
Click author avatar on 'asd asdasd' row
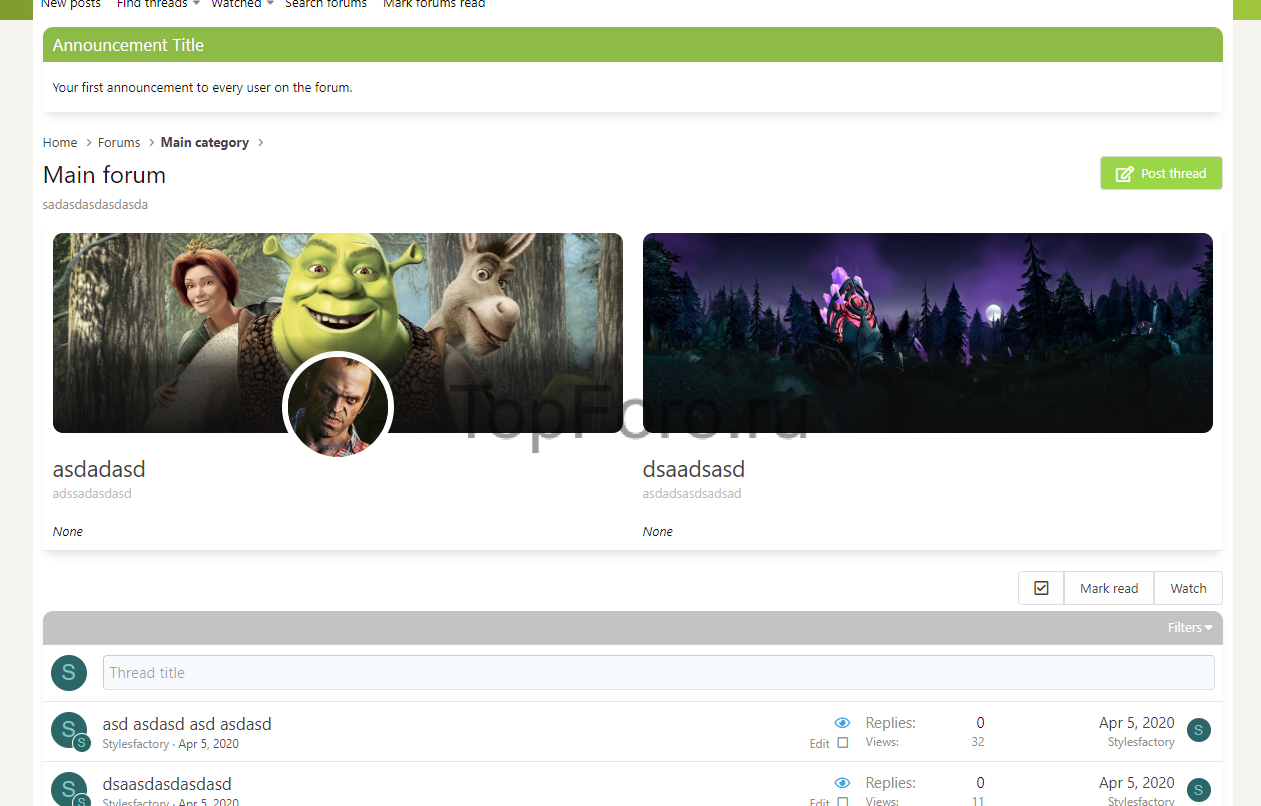(x=69, y=731)
